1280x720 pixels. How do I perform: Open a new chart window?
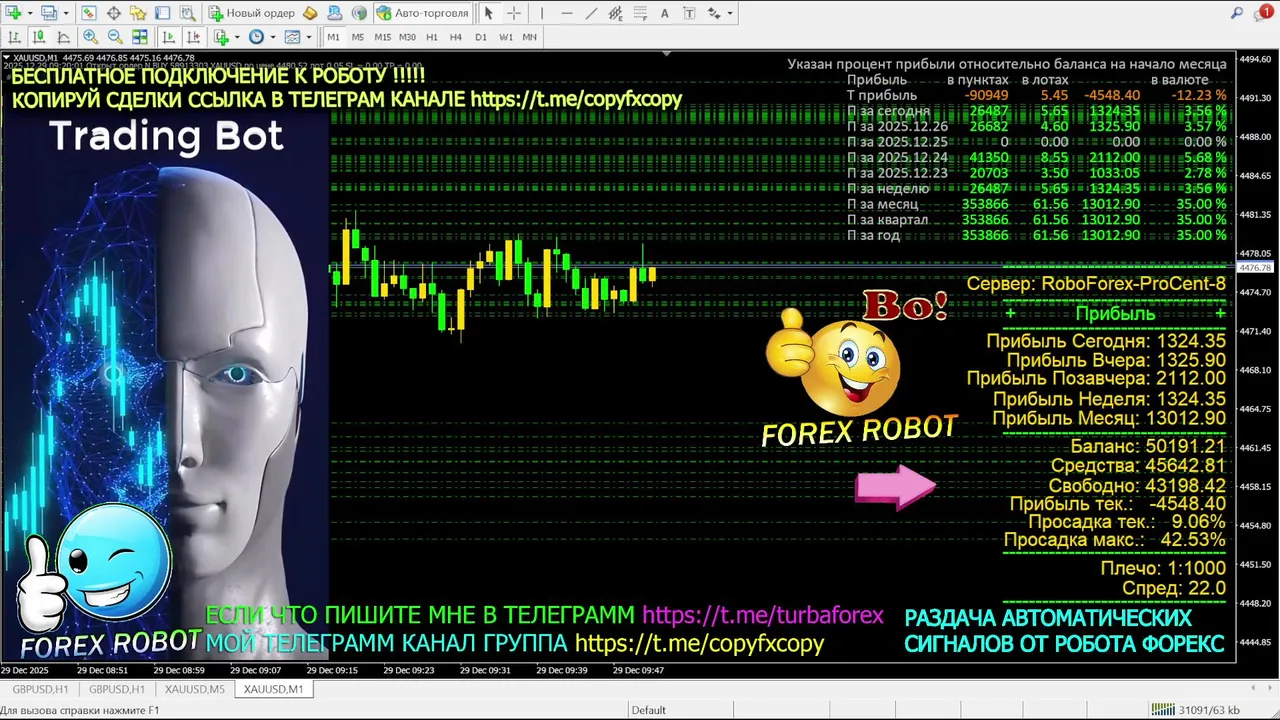pyautogui.click(x=14, y=13)
